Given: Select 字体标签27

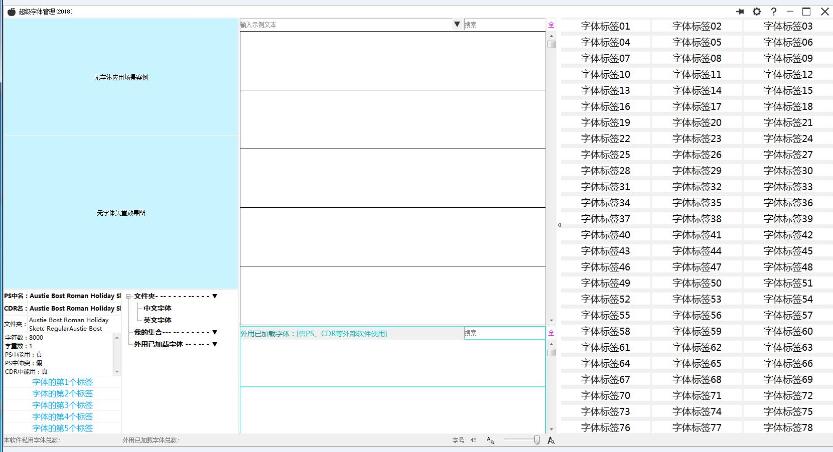Looking at the screenshot, I should 788,155.
